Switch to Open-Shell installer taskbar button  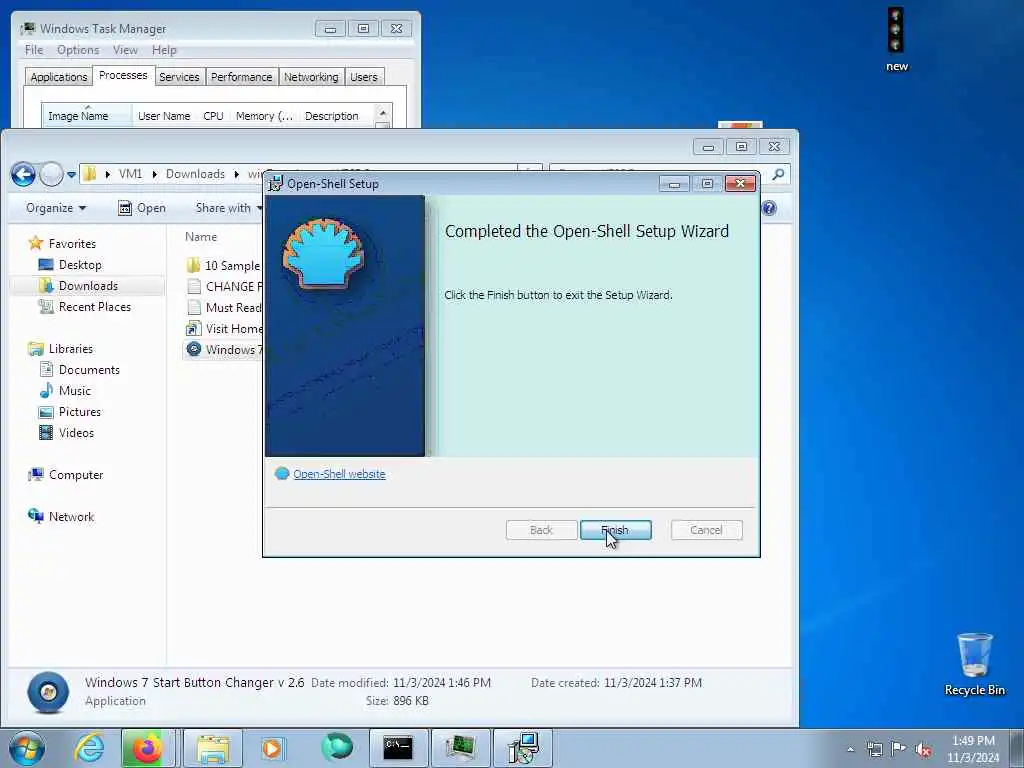(x=523, y=748)
